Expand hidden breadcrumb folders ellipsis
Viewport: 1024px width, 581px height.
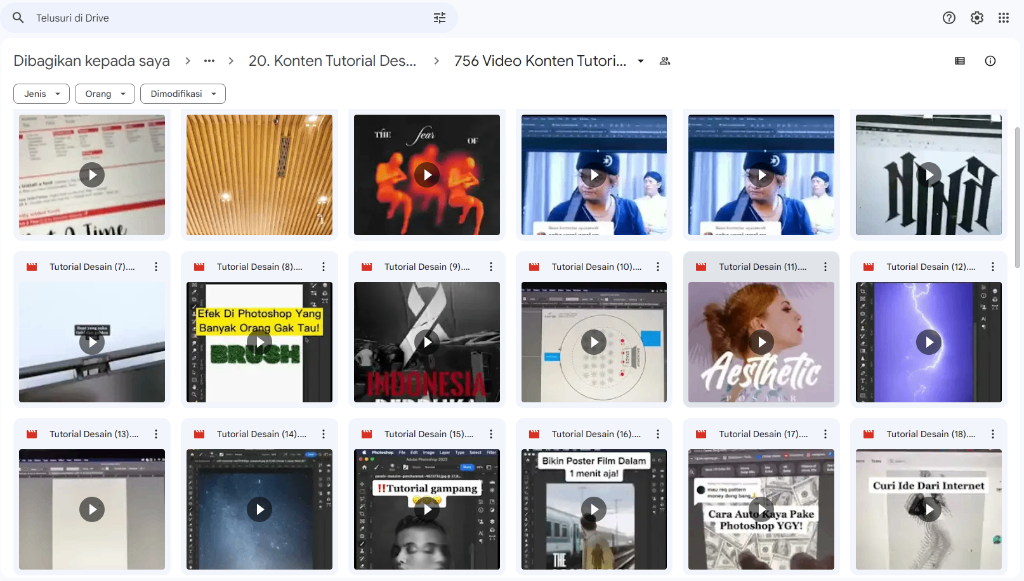pyautogui.click(x=209, y=61)
